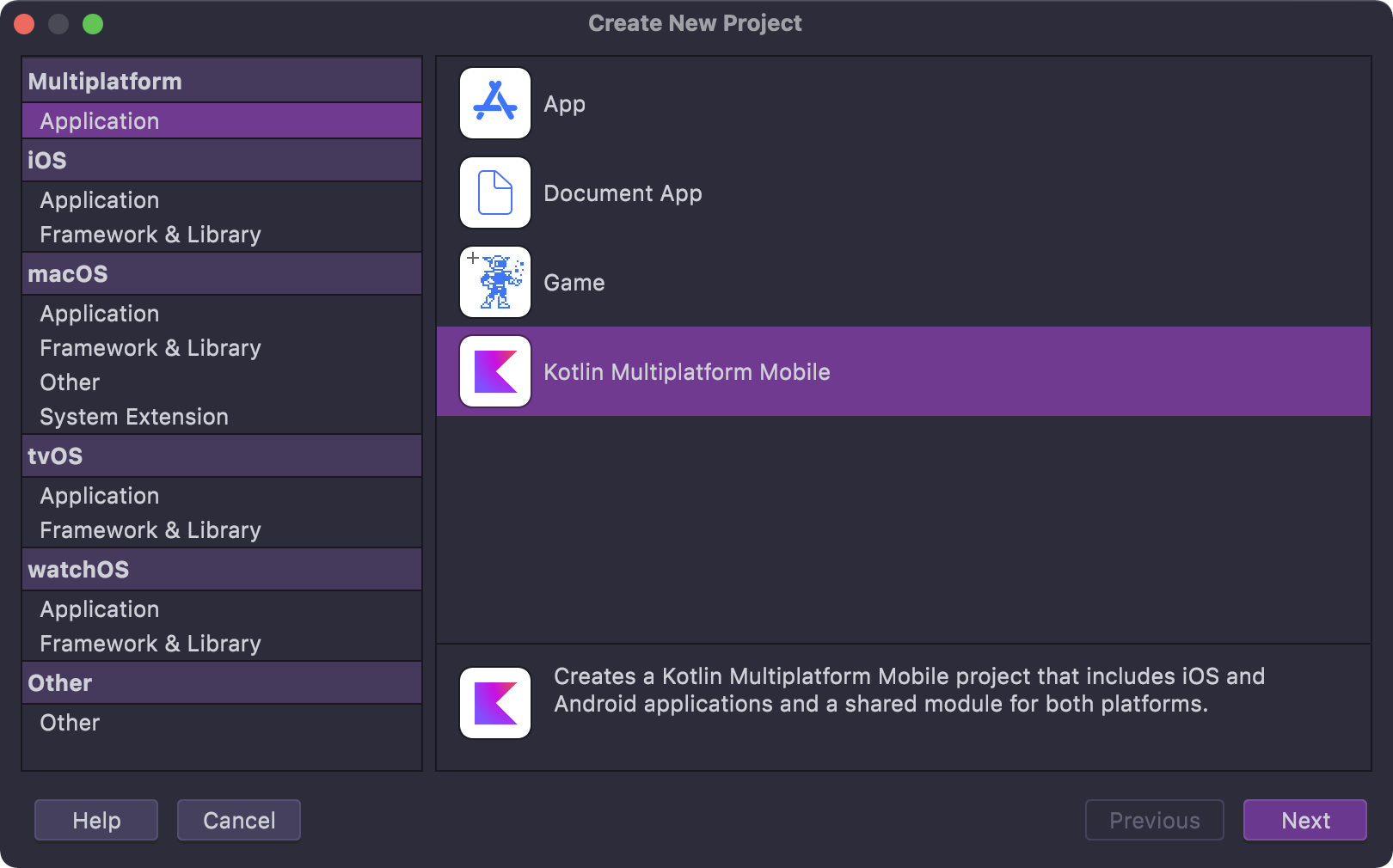This screenshot has height=868, width=1393.
Task: Cancel the Create New Project dialog
Action: point(239,820)
